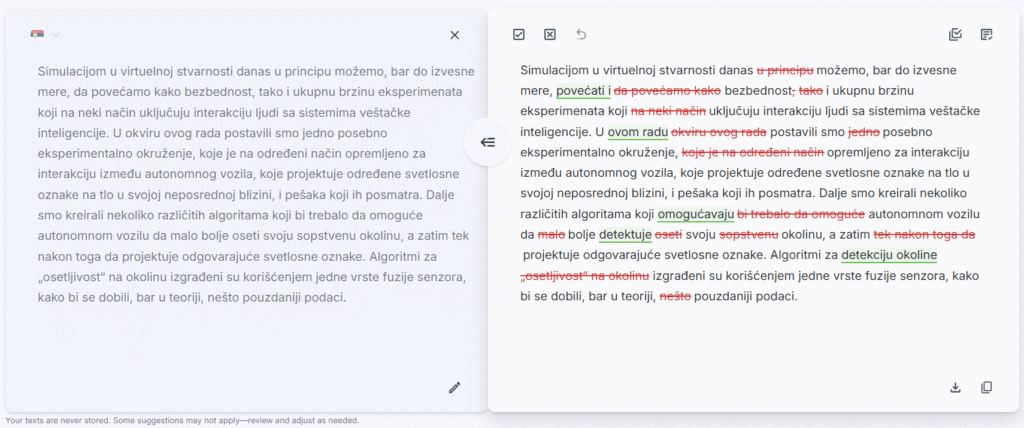Copy the corrected text to clipboard
Image resolution: width=1024 pixels, height=428 pixels.
pyautogui.click(x=987, y=387)
